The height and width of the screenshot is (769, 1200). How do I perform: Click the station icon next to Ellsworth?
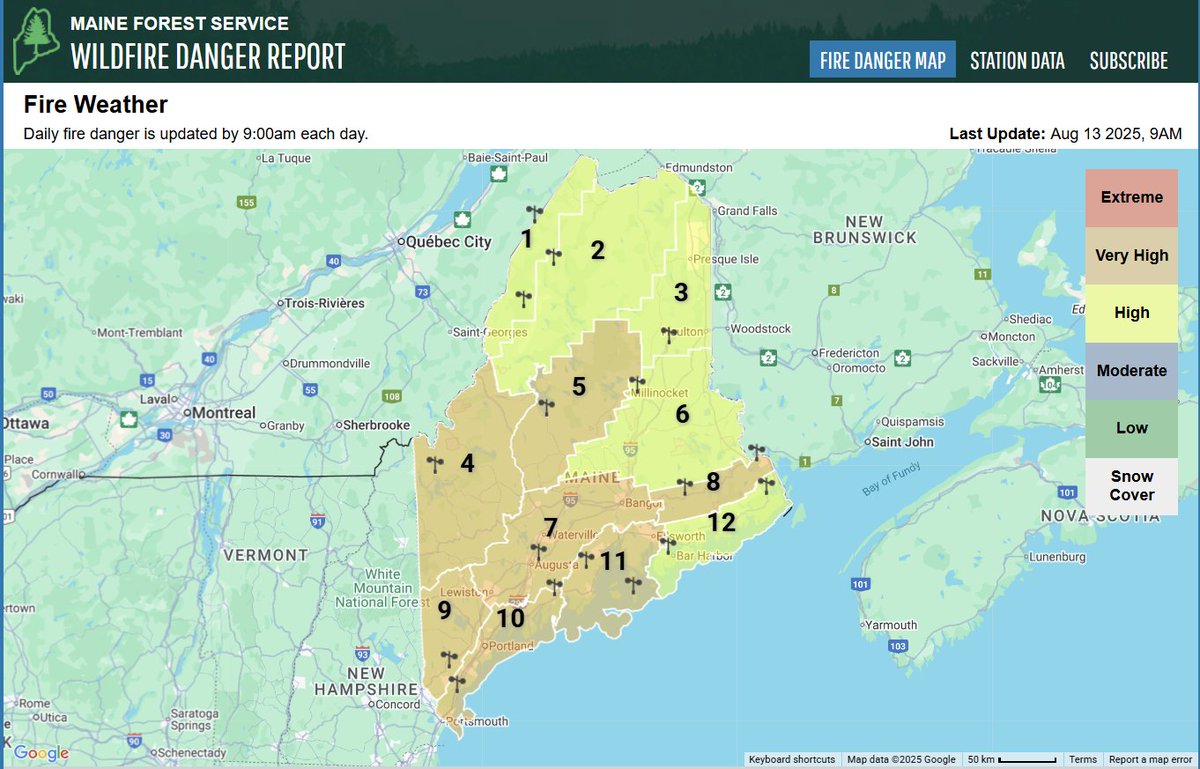[x=668, y=545]
